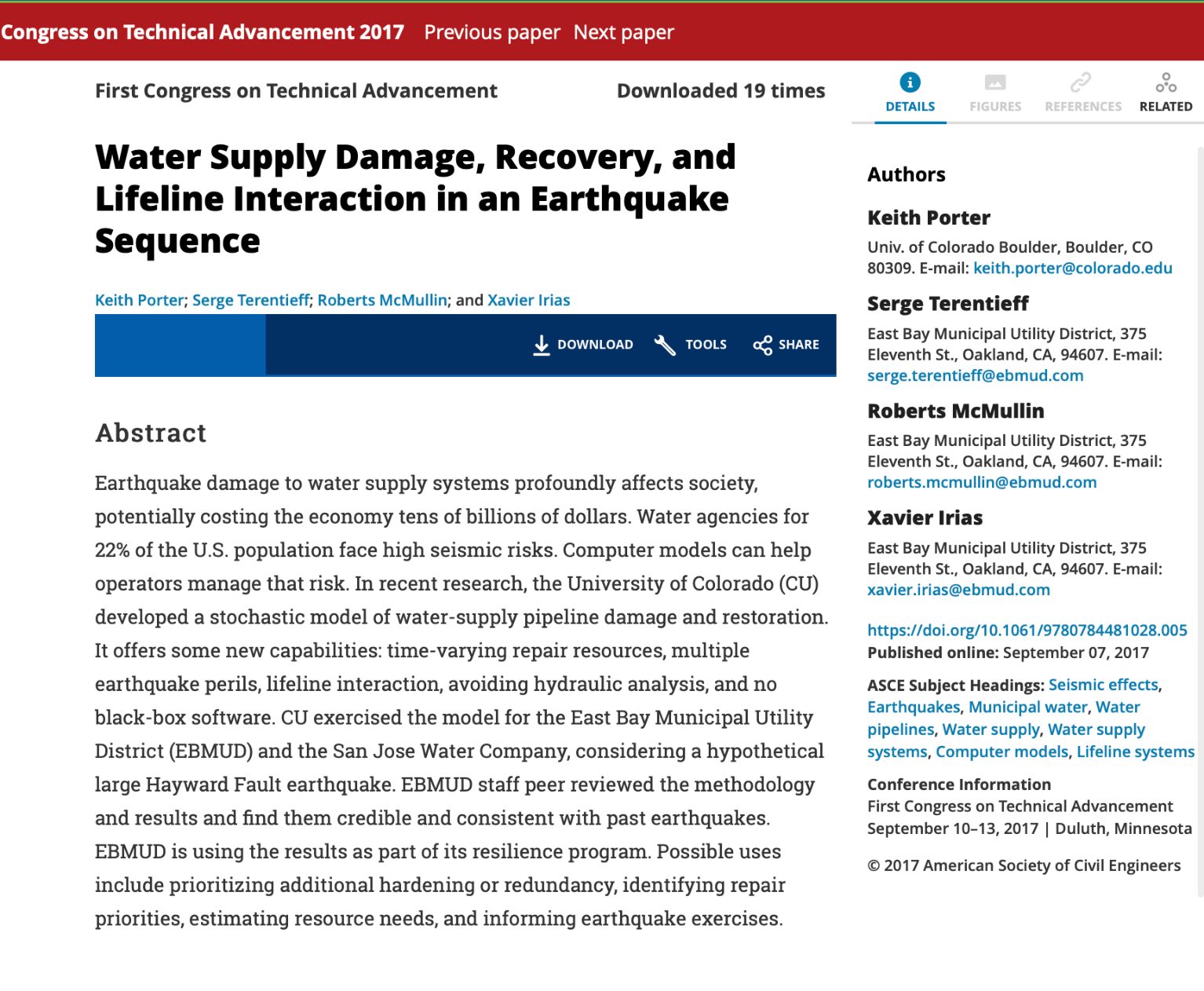Image resolution: width=1204 pixels, height=991 pixels.
Task: Email Serge Terentieff via his address link
Action: (975, 375)
